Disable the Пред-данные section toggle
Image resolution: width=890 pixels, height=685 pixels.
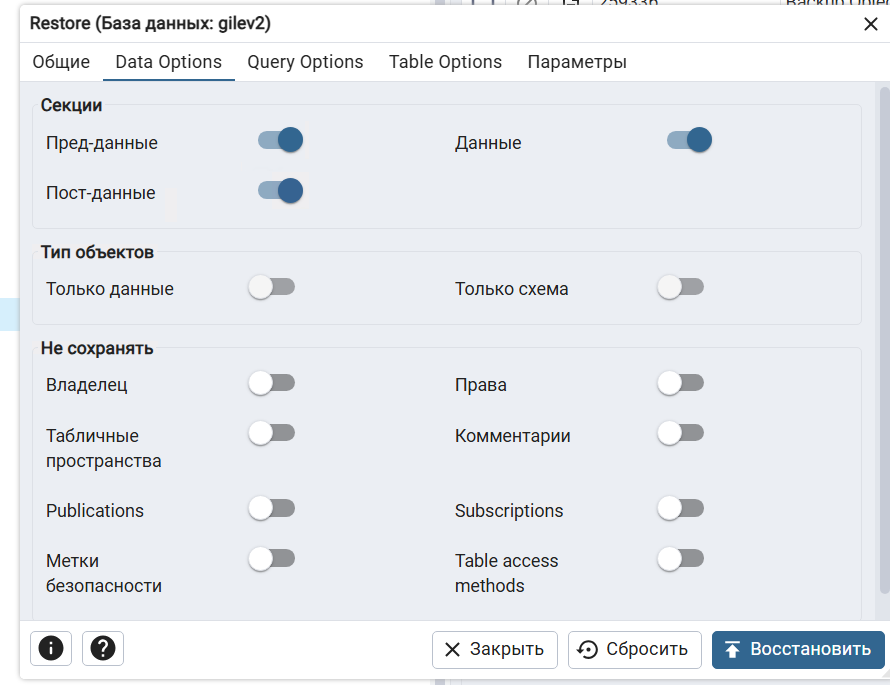click(x=280, y=140)
